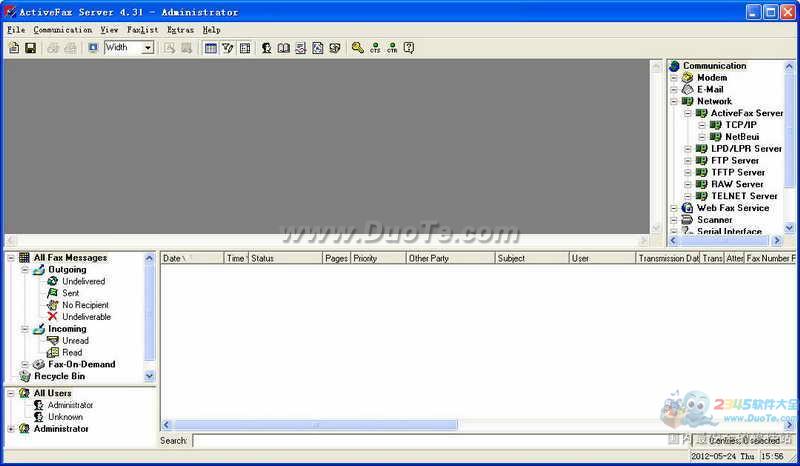Viewport: 800px width, 466px height.
Task: Open the phone book icon
Action: coord(284,48)
